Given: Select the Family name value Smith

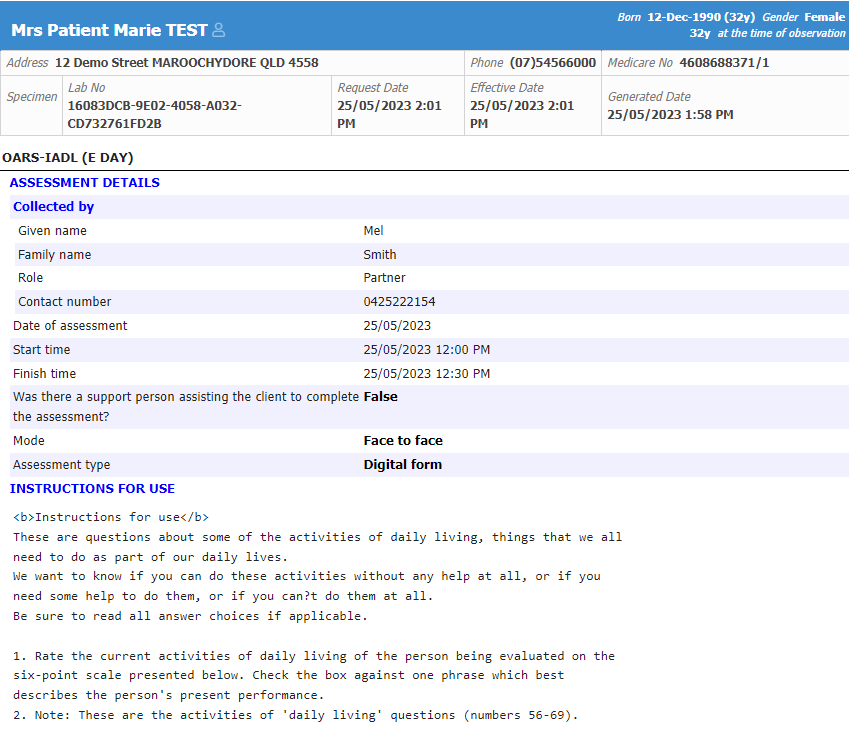Looking at the screenshot, I should point(379,254).
